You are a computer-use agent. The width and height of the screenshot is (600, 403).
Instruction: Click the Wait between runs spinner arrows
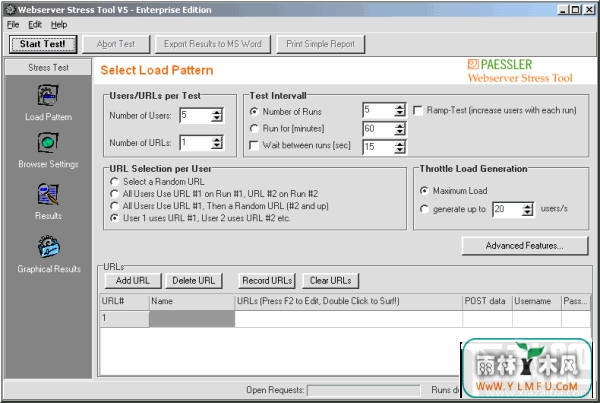coord(400,147)
